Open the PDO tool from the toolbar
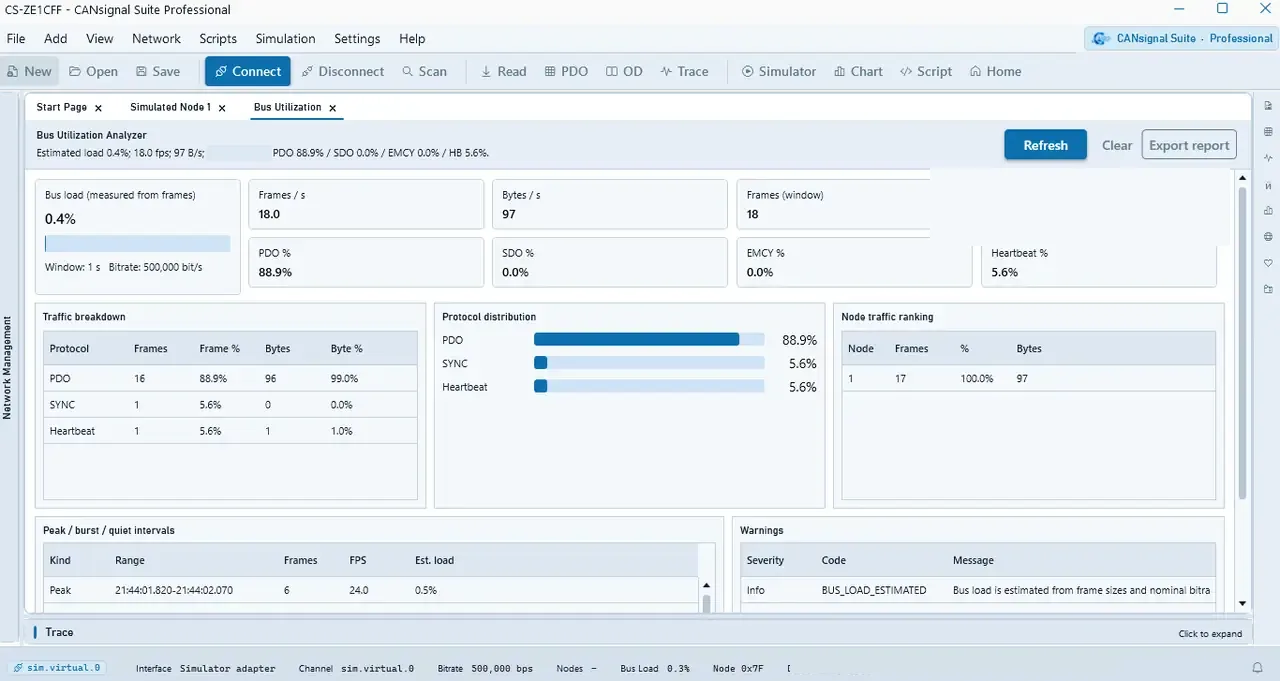 (566, 71)
